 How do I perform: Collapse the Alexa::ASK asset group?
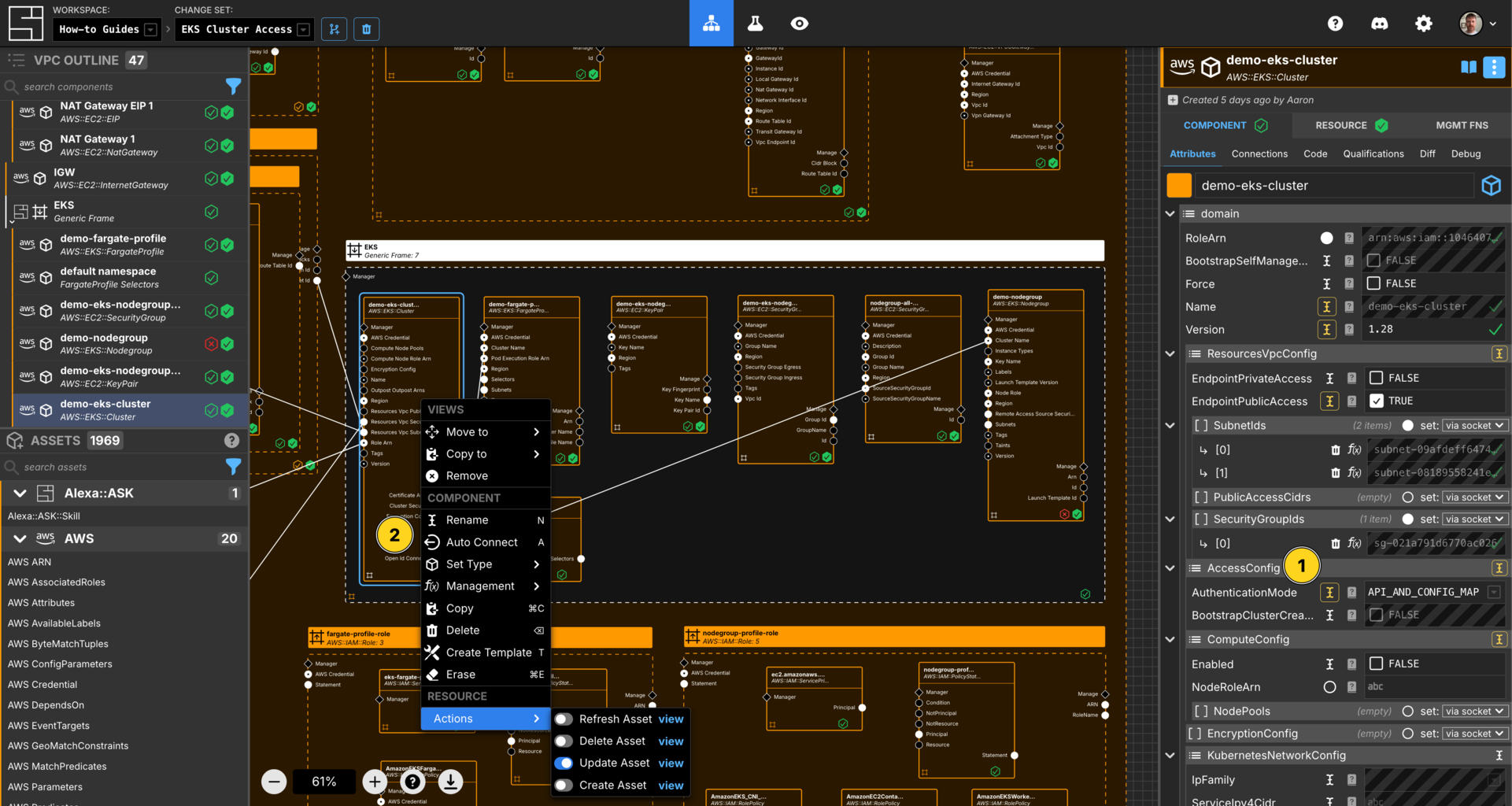(20, 494)
